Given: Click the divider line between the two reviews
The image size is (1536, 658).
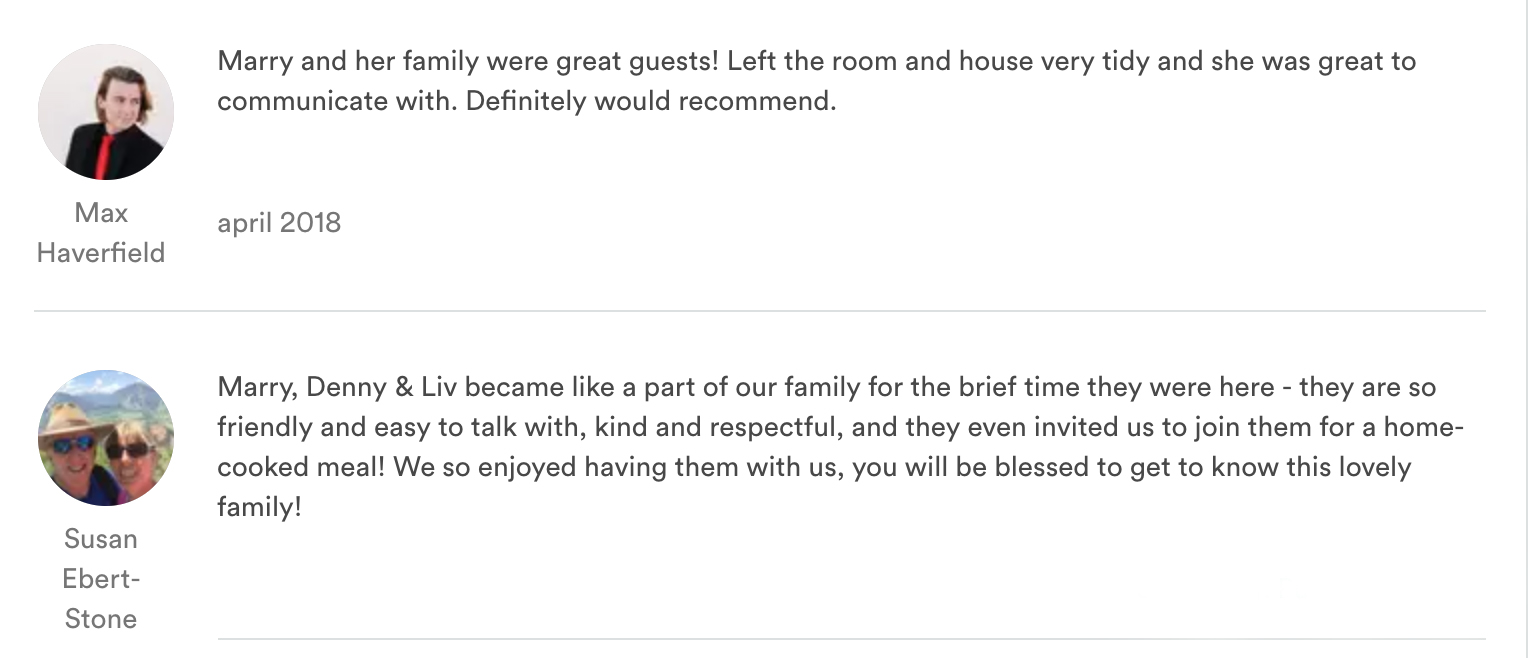Looking at the screenshot, I should [x=760, y=311].
